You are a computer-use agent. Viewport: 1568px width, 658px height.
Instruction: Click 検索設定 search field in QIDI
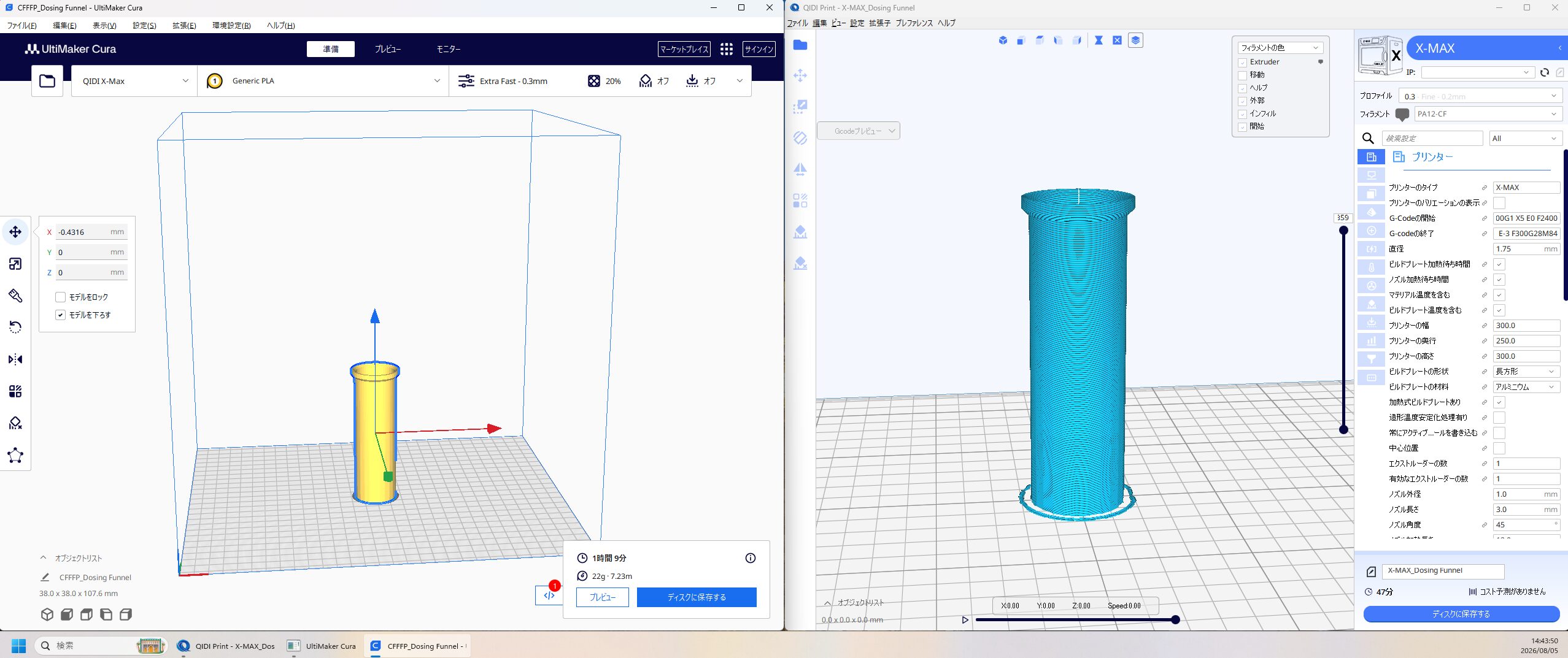[1432, 139]
